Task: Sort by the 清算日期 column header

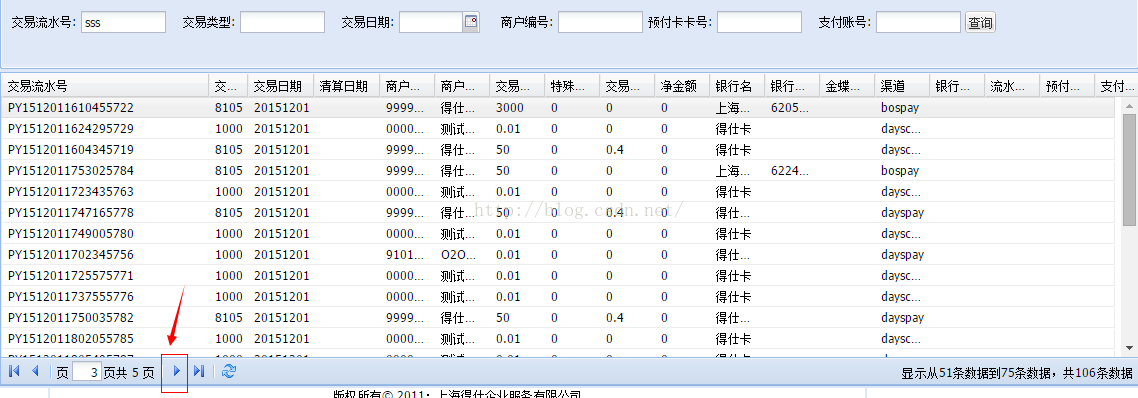Action: pos(346,86)
